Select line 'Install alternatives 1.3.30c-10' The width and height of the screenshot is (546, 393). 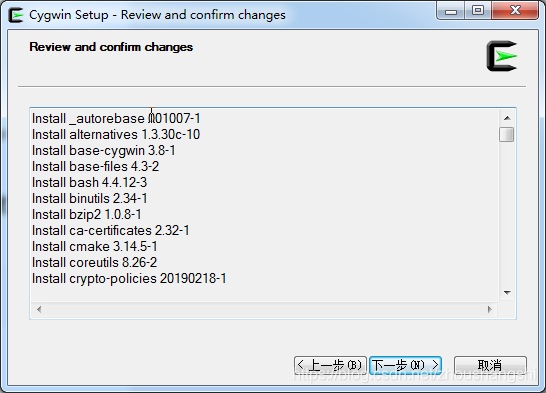[x=116, y=135]
